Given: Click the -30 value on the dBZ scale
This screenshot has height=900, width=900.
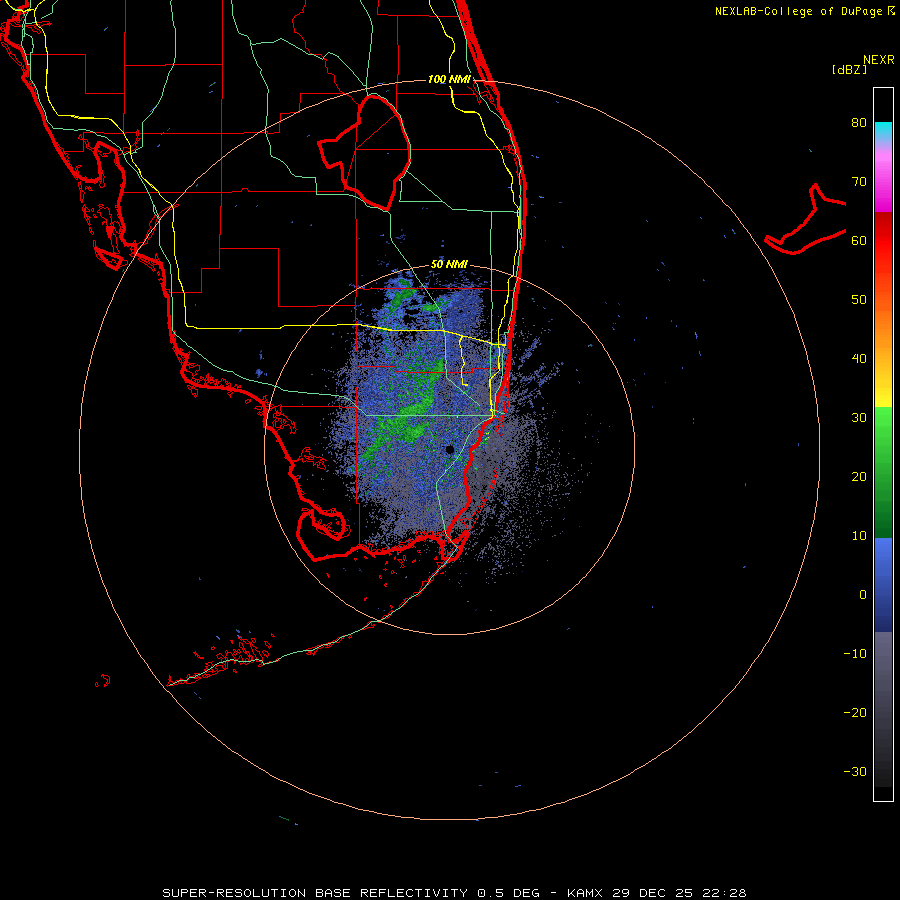Looking at the screenshot, I should coord(855,771).
